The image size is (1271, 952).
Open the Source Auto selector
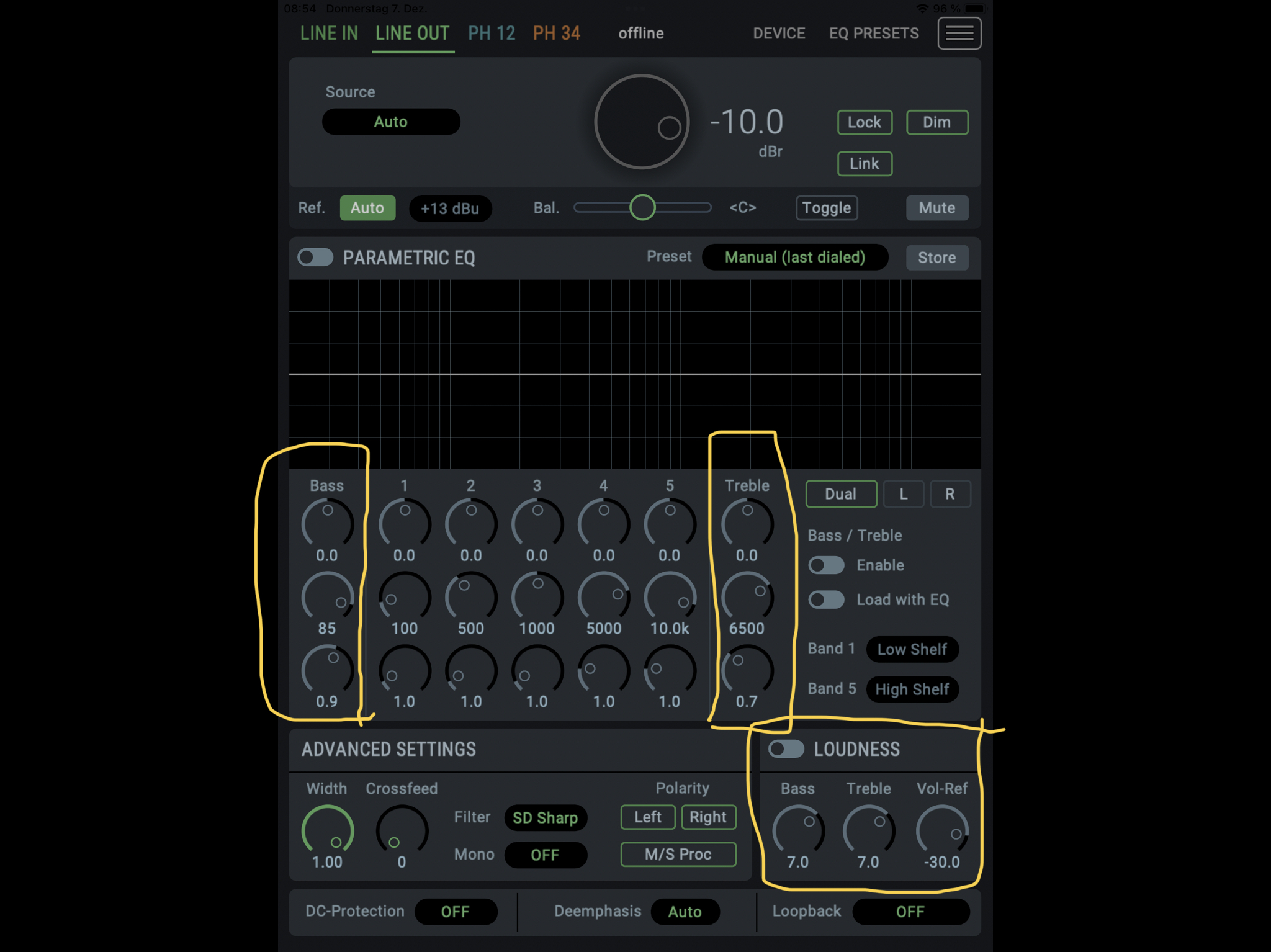(391, 122)
